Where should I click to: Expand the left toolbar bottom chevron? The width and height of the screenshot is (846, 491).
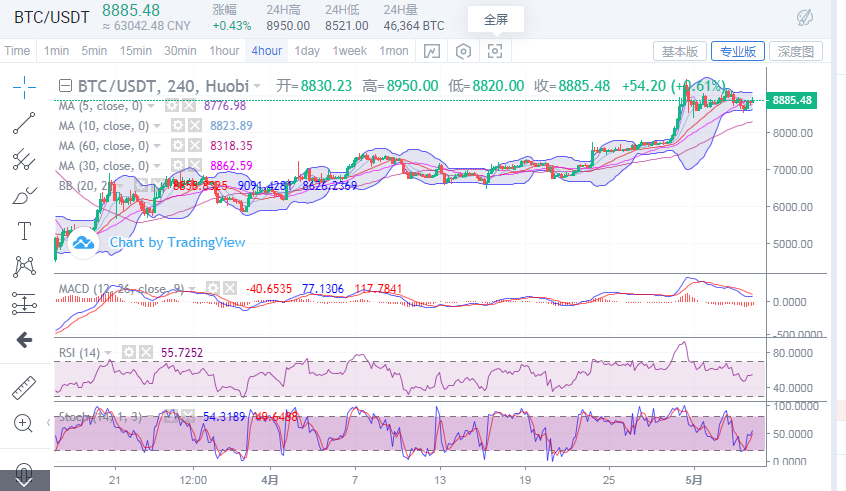(x=24, y=481)
